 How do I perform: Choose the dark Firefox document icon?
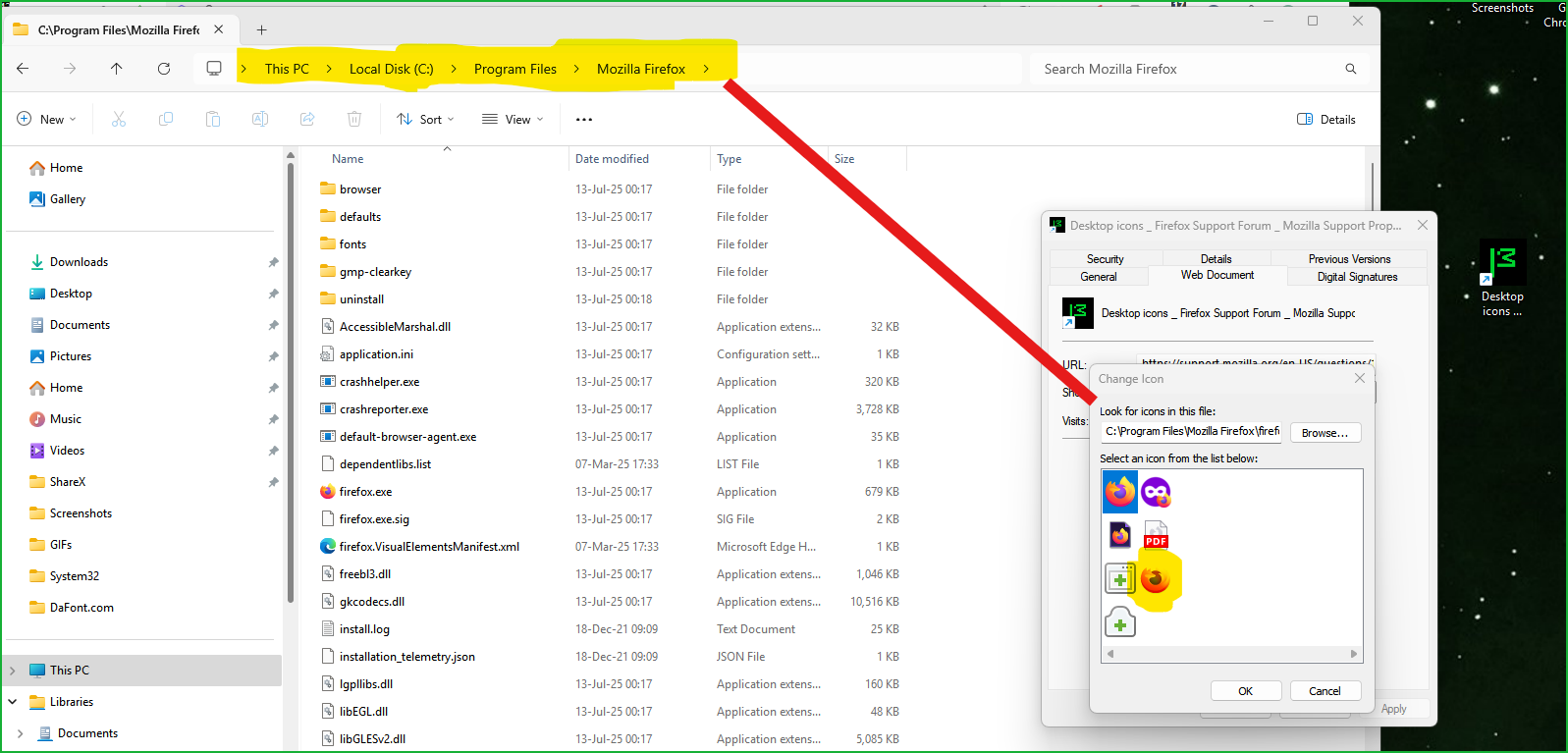tap(1120, 535)
